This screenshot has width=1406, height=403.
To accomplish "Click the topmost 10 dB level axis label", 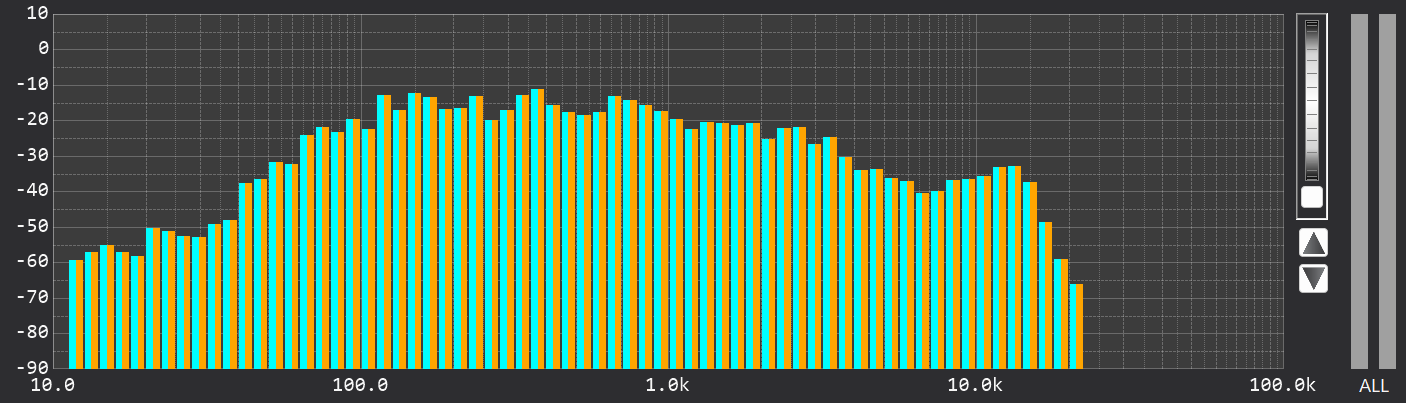I will 38,13.
